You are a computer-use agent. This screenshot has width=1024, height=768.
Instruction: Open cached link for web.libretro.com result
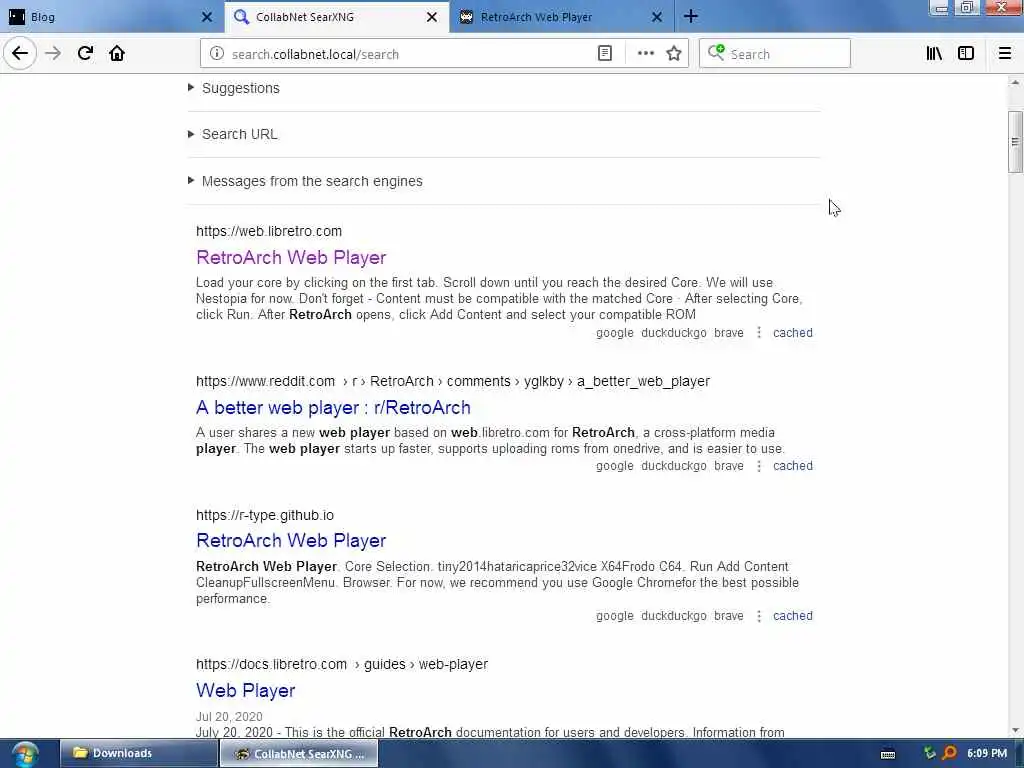[x=793, y=332]
